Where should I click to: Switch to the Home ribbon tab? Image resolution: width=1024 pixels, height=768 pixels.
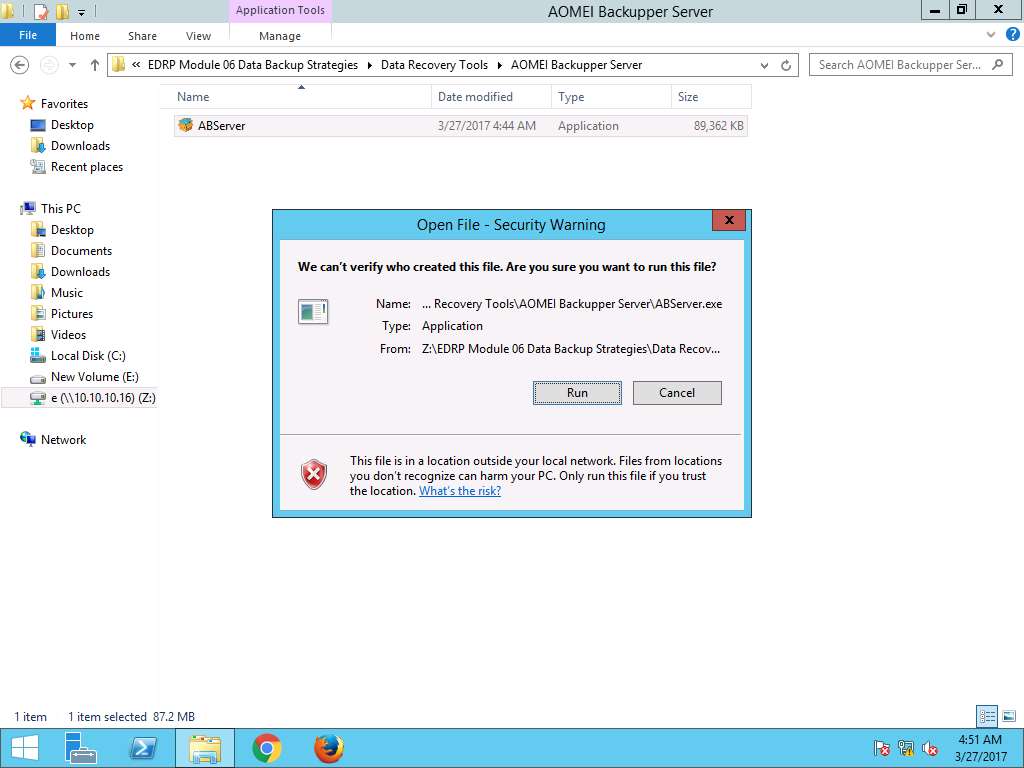85,36
